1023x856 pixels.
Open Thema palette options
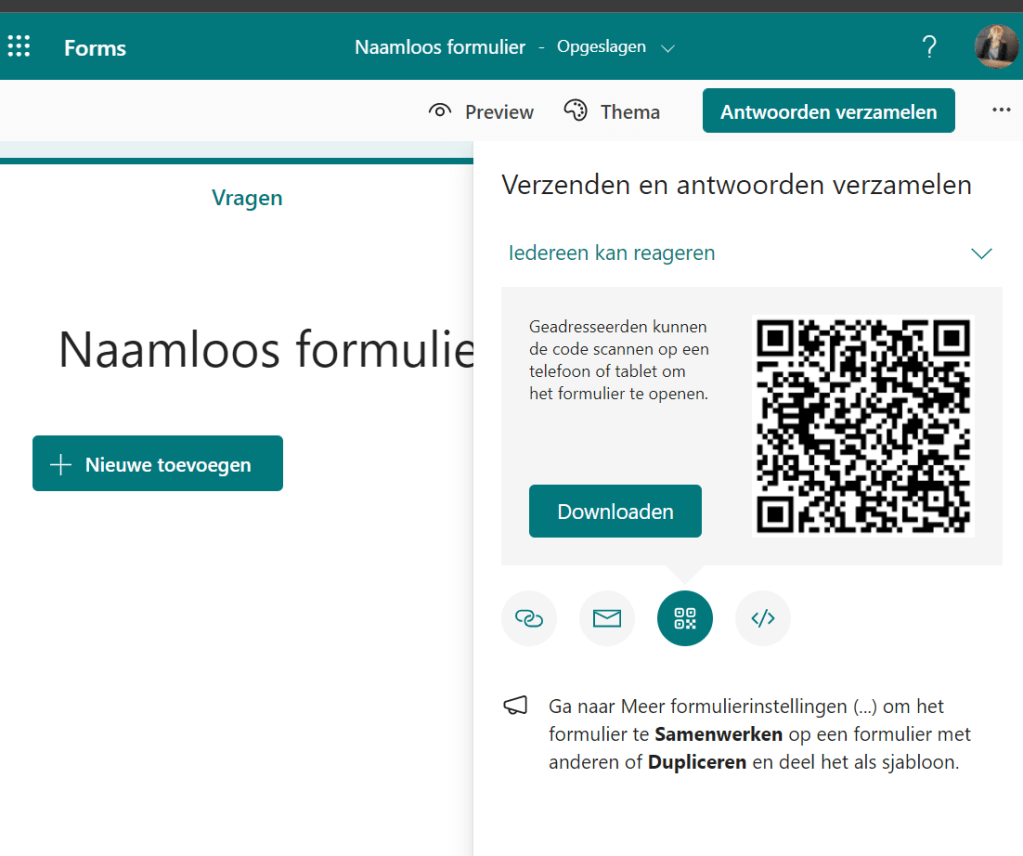pos(612,112)
